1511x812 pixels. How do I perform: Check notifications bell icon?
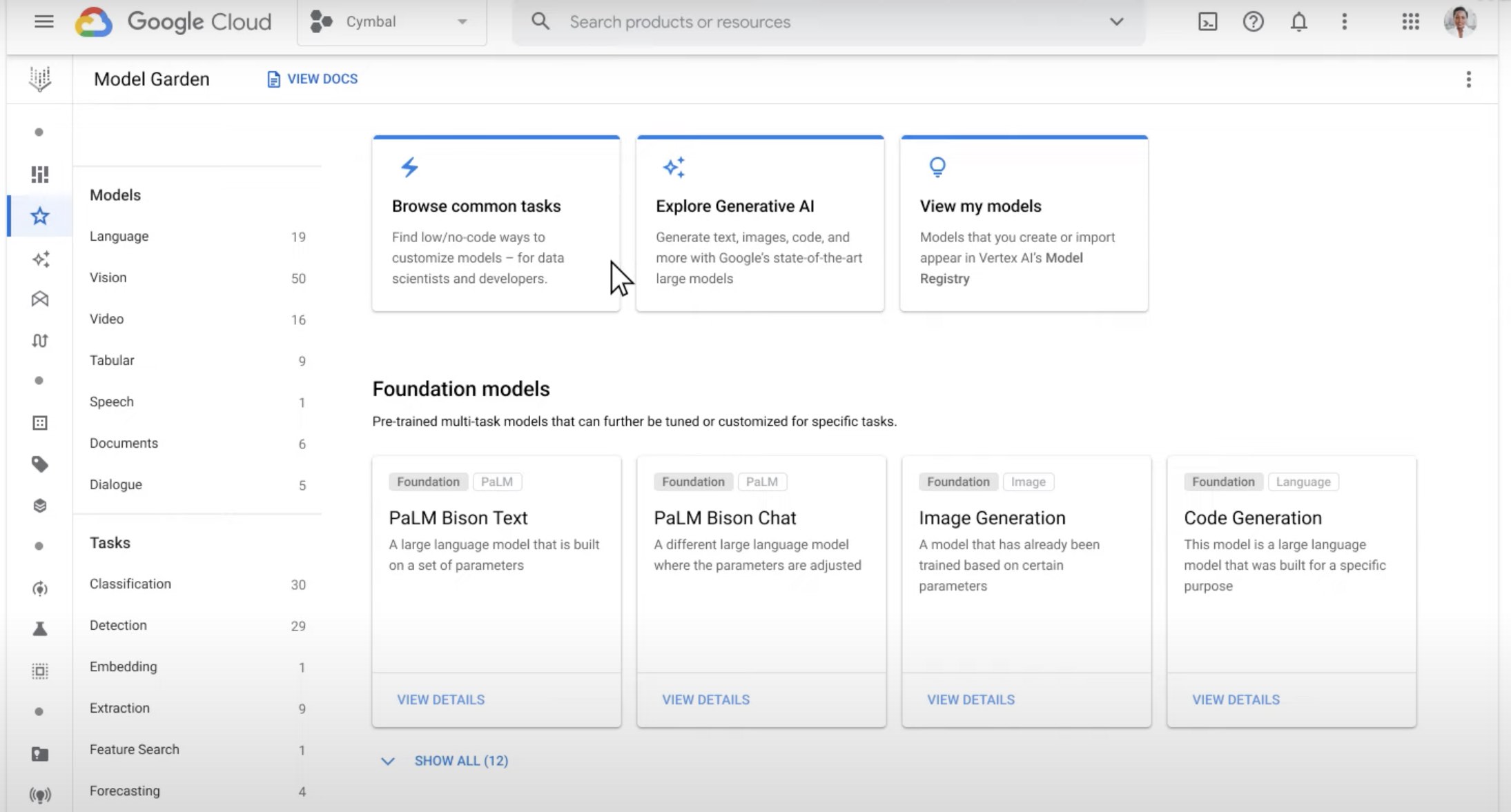(1298, 22)
